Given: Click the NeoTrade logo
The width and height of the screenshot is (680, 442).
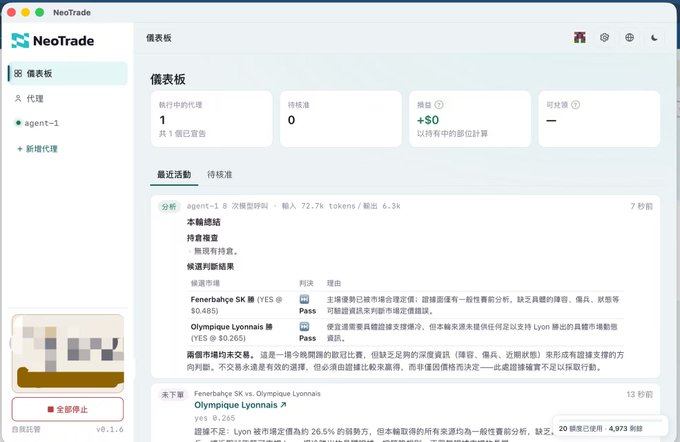Looking at the screenshot, I should [x=52, y=41].
